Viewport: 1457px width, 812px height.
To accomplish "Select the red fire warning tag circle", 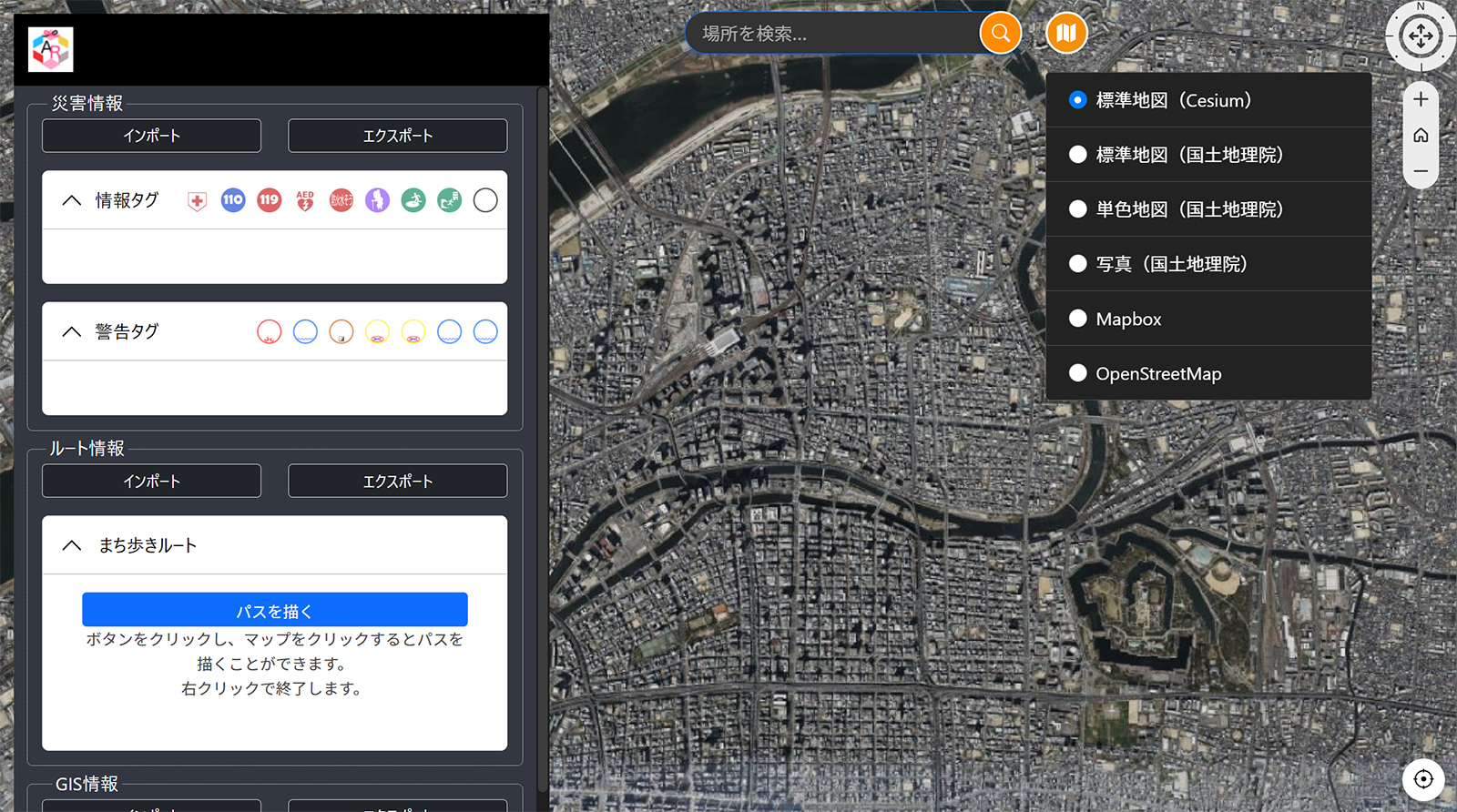I will pos(269,331).
